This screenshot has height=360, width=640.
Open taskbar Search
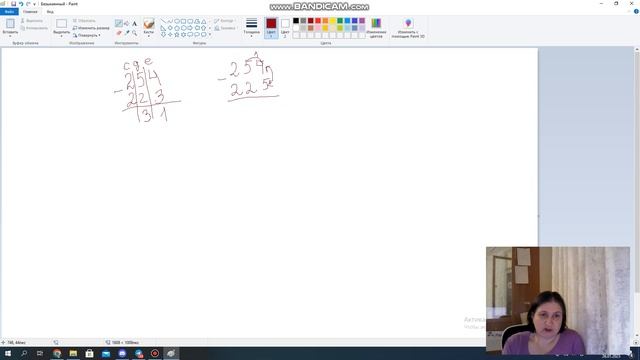click(24, 353)
